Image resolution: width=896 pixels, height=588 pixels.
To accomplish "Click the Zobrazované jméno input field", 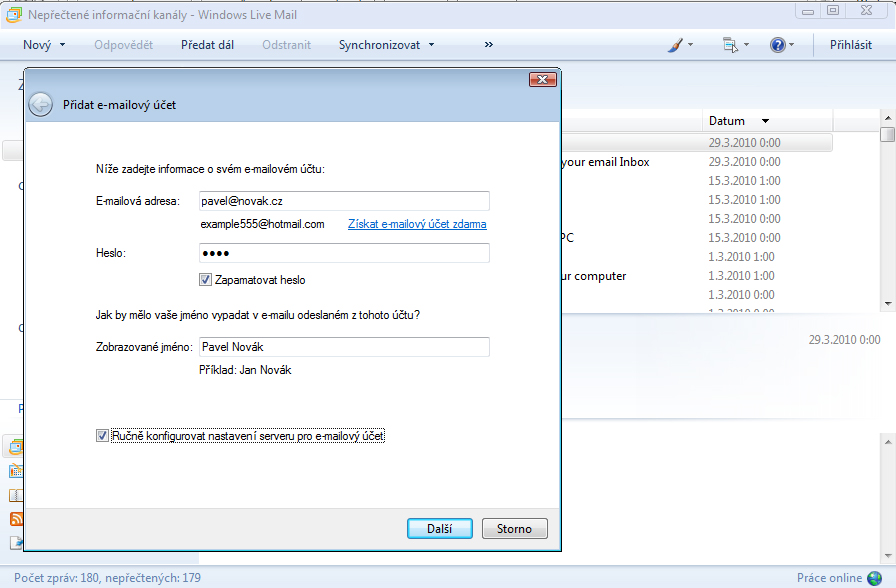I will (x=345, y=347).
